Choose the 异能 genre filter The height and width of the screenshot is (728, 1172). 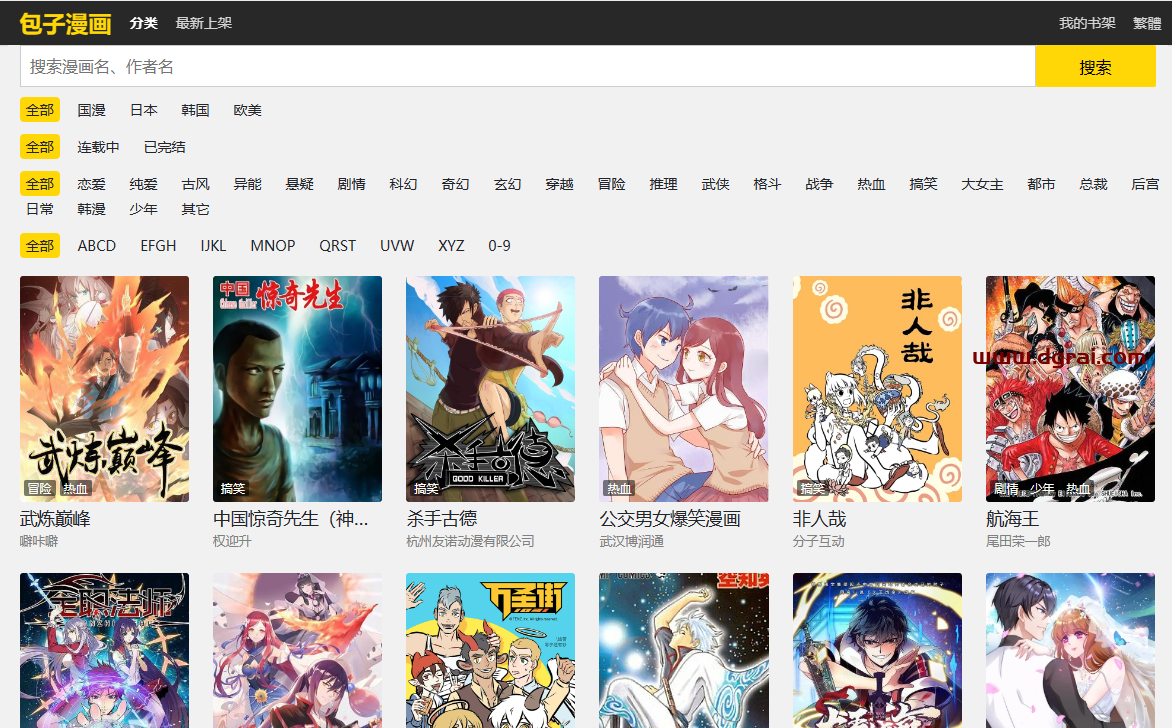[247, 184]
